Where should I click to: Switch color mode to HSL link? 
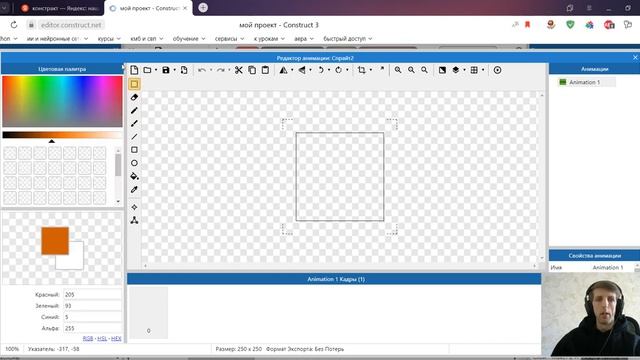tap(102, 338)
